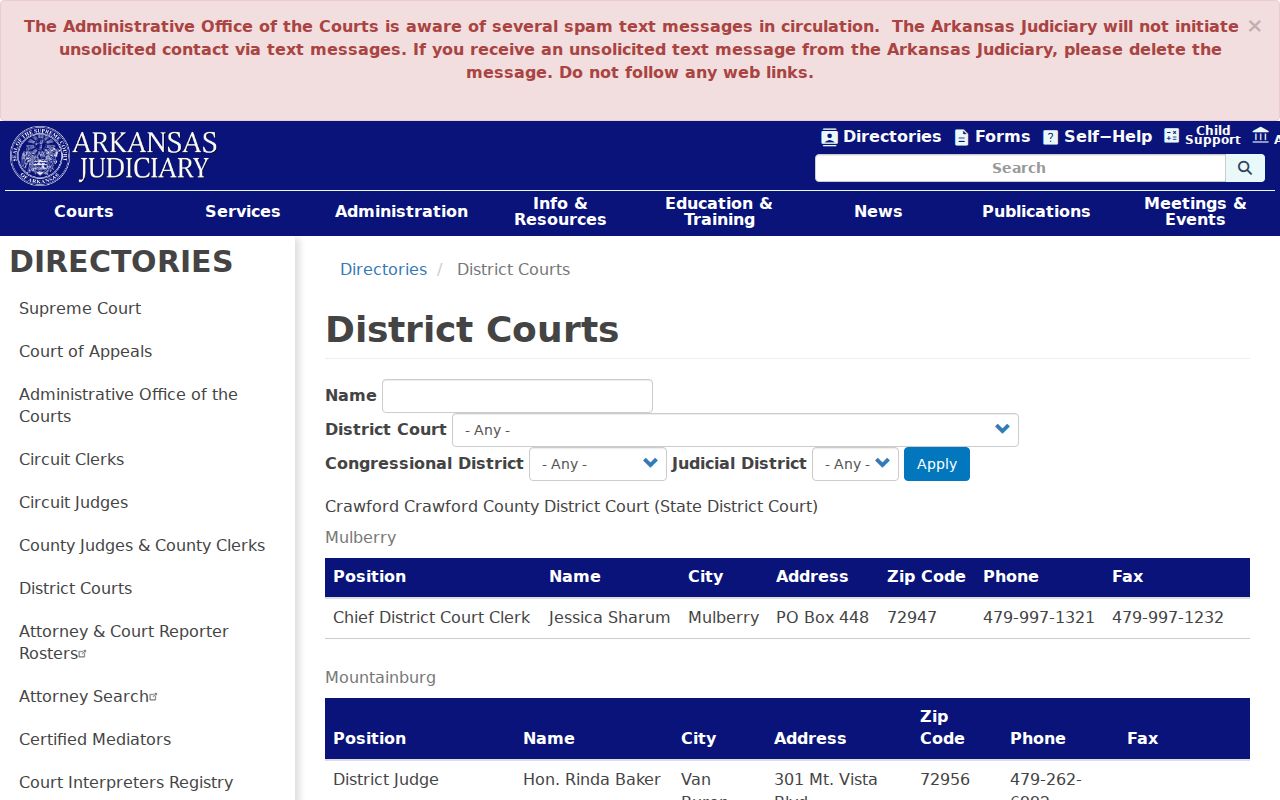Open Administrative Office of the Courts link
Viewport: 1280px width, 800px height.
pyautogui.click(x=128, y=405)
